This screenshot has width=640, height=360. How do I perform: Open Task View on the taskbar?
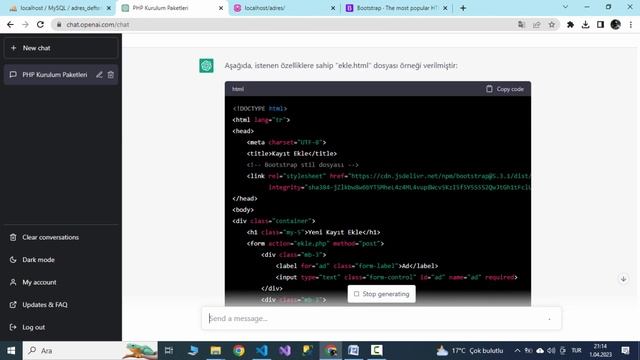pyautogui.click(x=169, y=351)
